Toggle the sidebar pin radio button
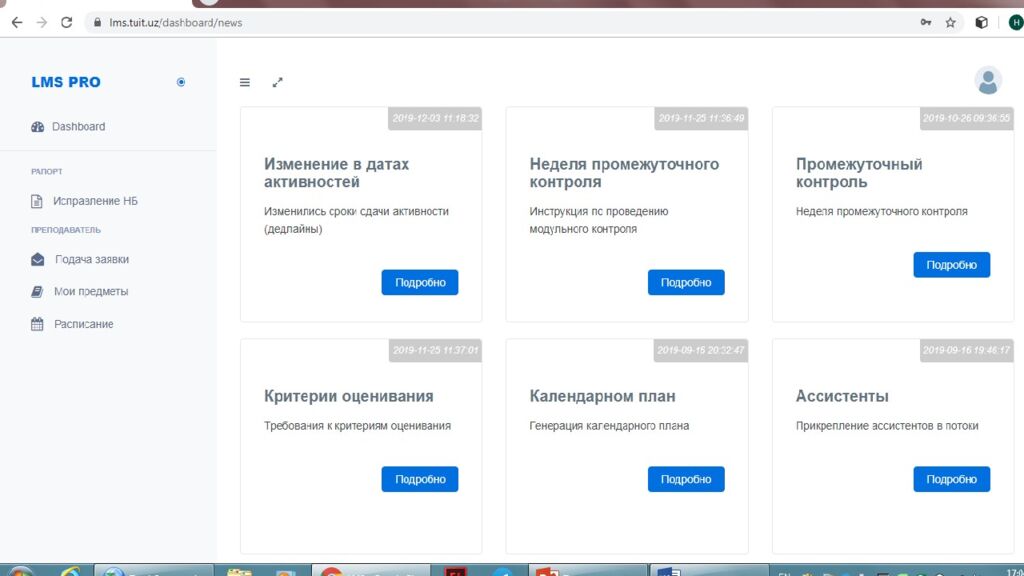Screen dimensions: 1024x576 point(181,82)
